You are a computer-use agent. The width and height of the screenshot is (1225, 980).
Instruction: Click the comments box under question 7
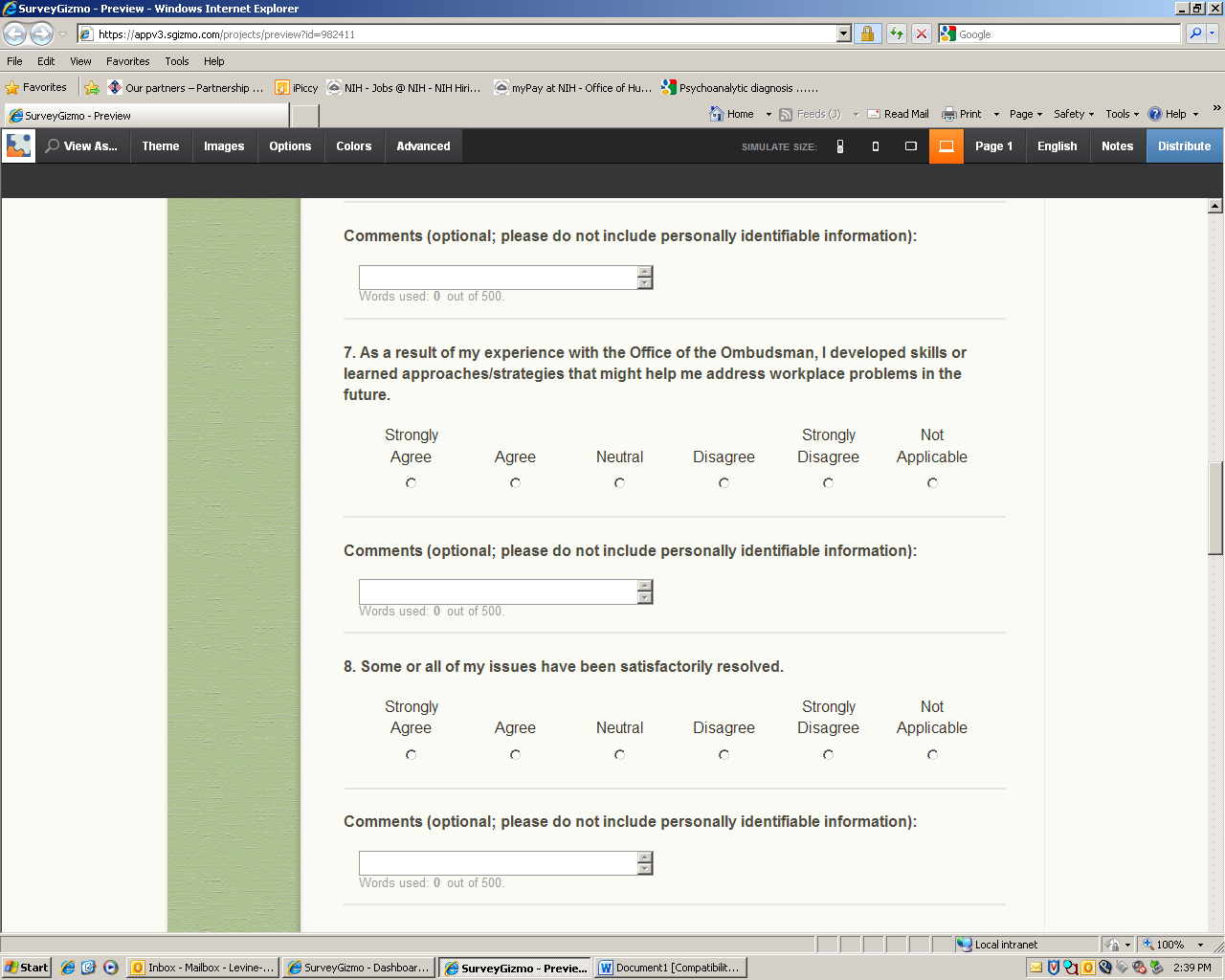[505, 592]
